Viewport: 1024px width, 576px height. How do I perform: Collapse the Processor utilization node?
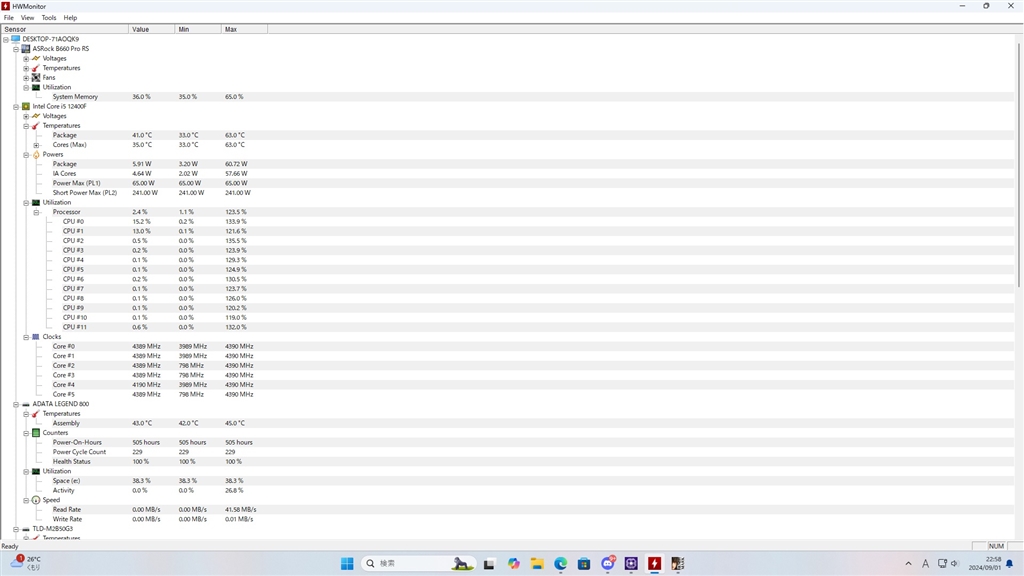[x=37, y=212]
